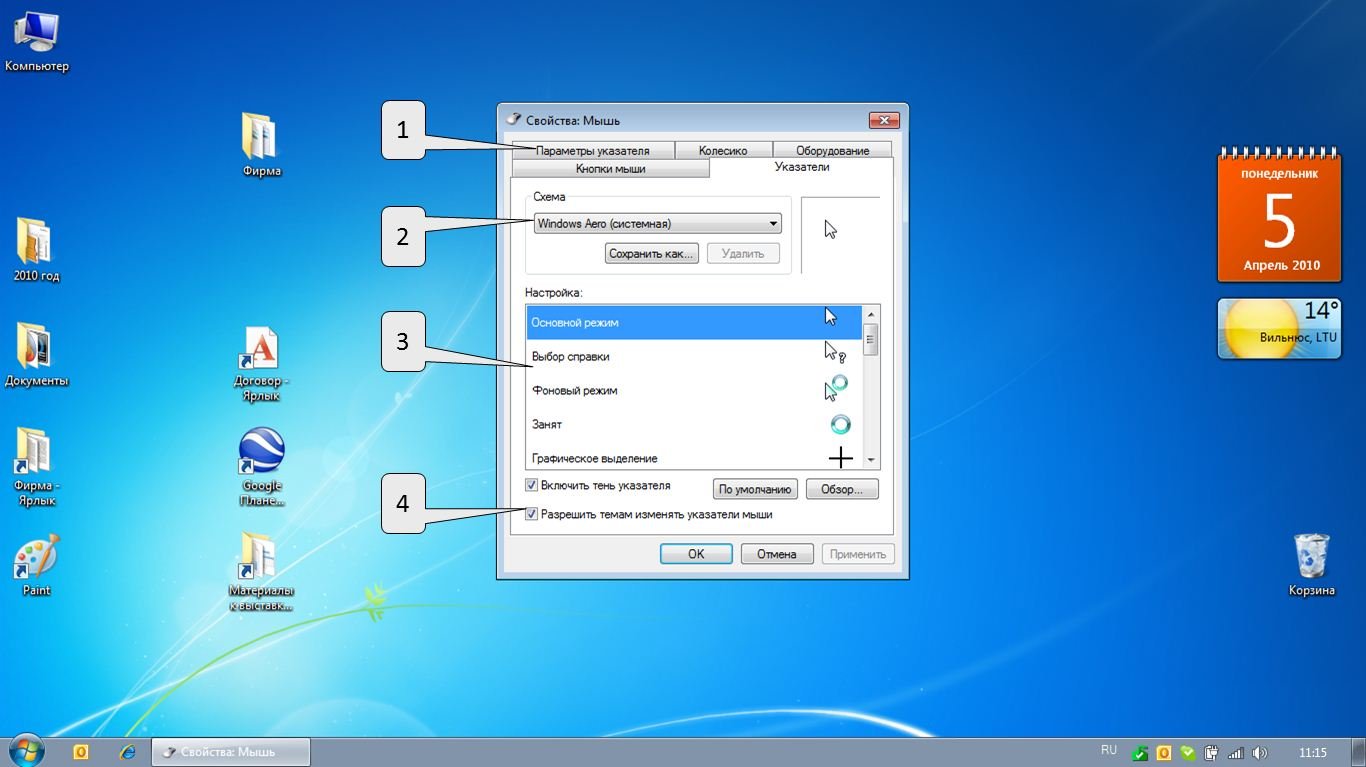Viewport: 1366px width, 767px height.
Task: Open the Колесико tab
Action: point(722,151)
